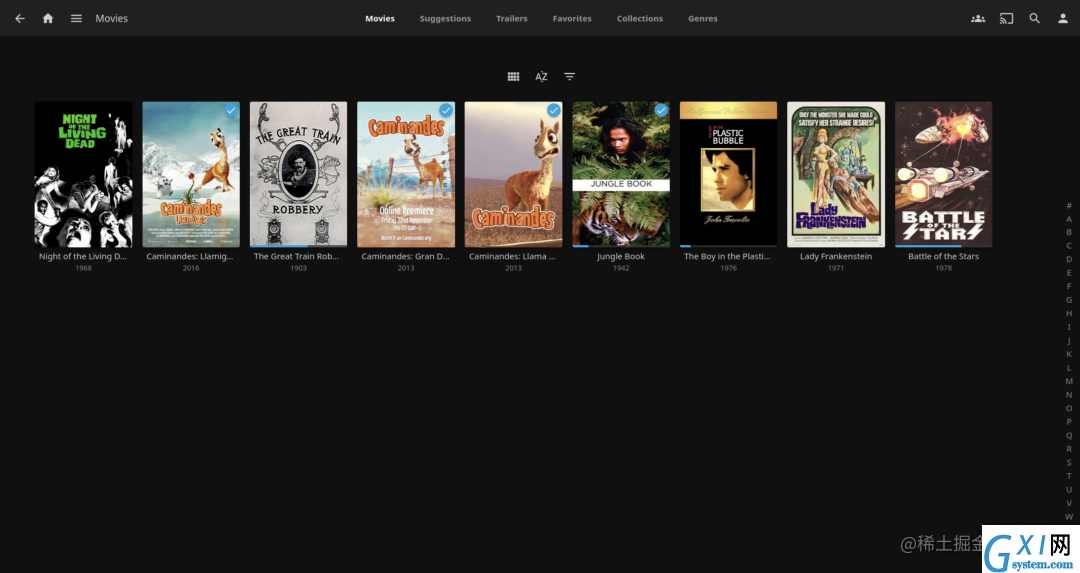Click the 'Caminandes: Llama ...' title

(x=512, y=256)
